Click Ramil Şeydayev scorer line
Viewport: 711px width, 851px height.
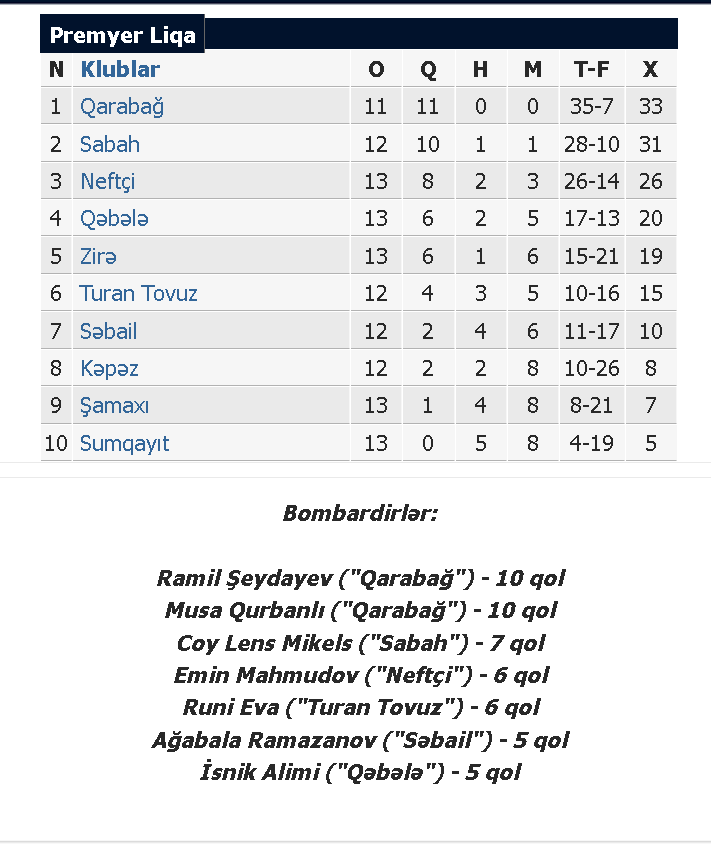360,579
